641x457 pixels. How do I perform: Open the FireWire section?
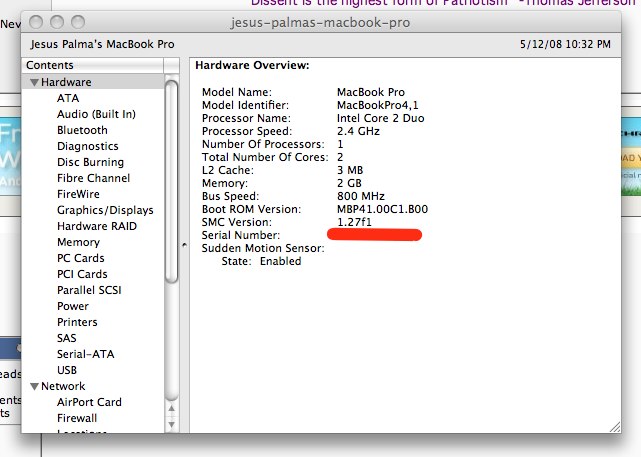78,194
